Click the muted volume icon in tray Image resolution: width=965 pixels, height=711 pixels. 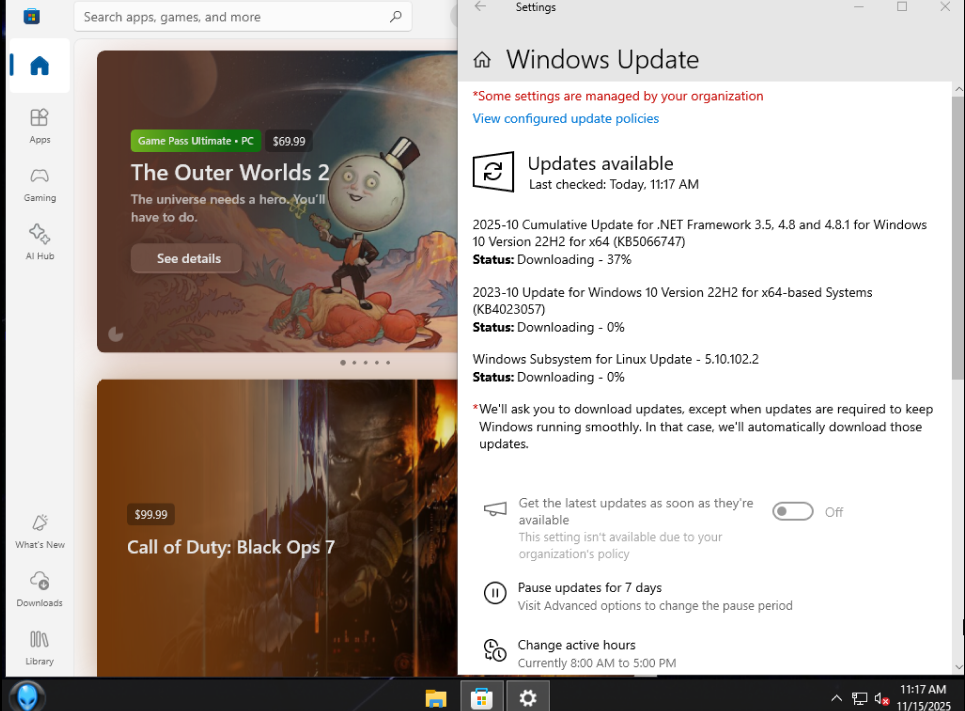882,699
